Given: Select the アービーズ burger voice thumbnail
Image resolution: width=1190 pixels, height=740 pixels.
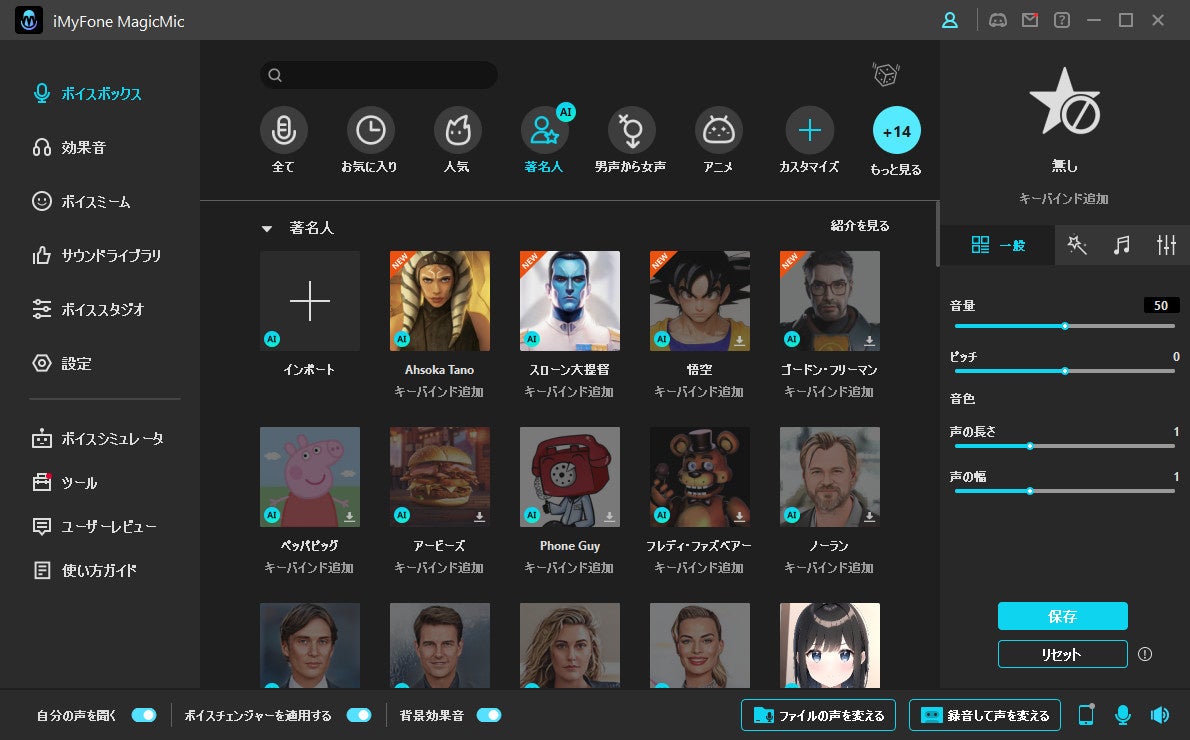Looking at the screenshot, I should pyautogui.click(x=439, y=477).
